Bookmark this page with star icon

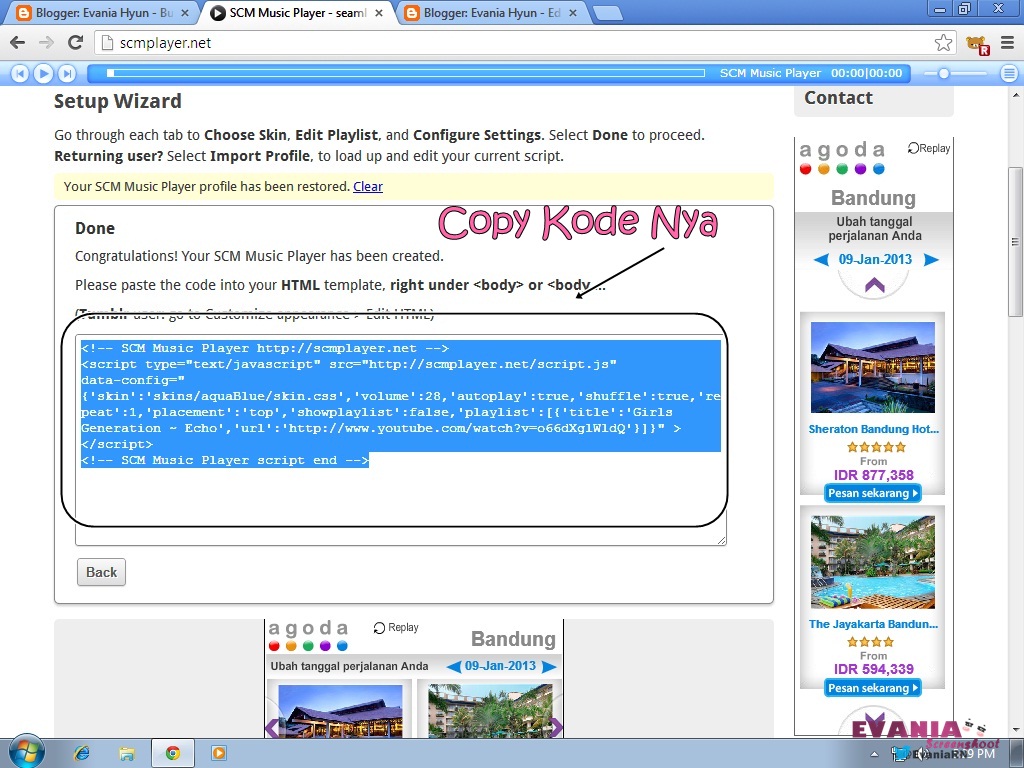coord(943,43)
